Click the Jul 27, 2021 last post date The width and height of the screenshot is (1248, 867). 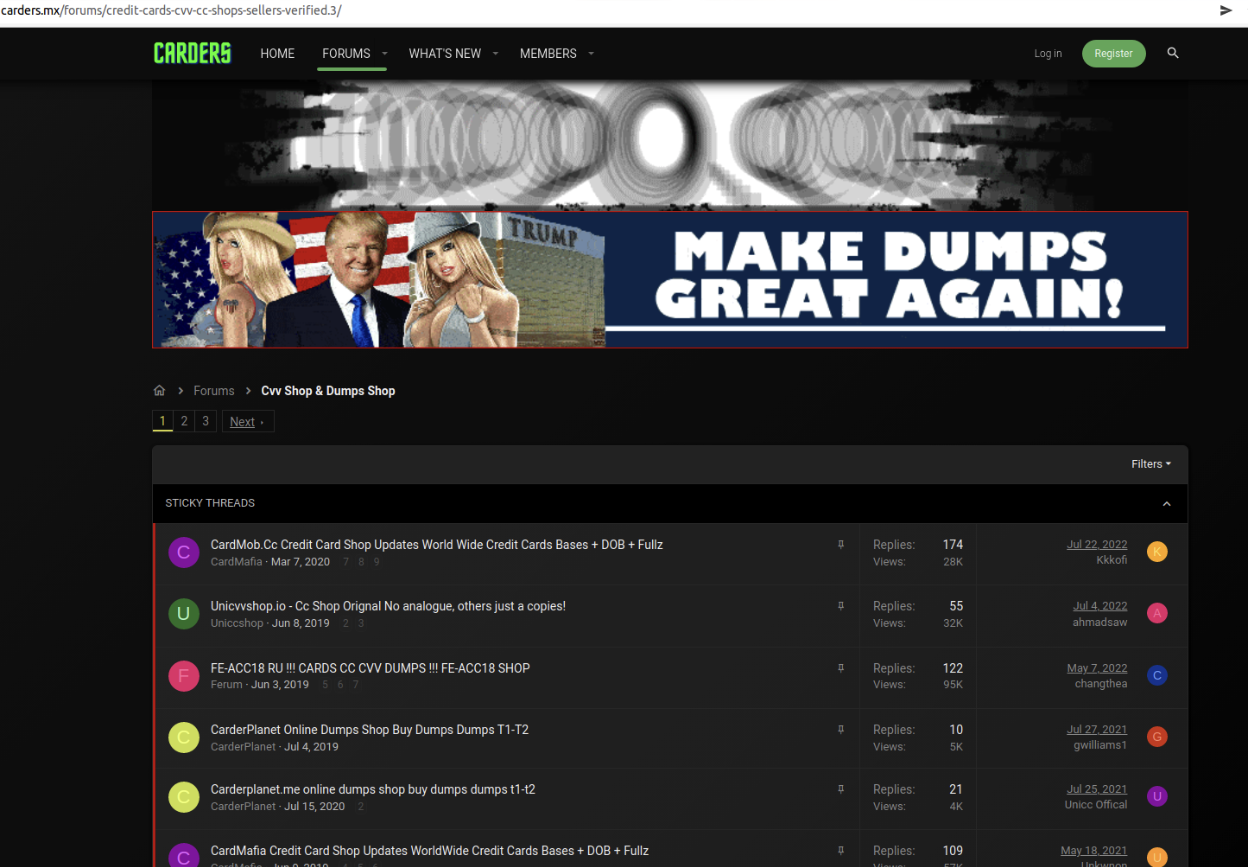[x=1097, y=730]
